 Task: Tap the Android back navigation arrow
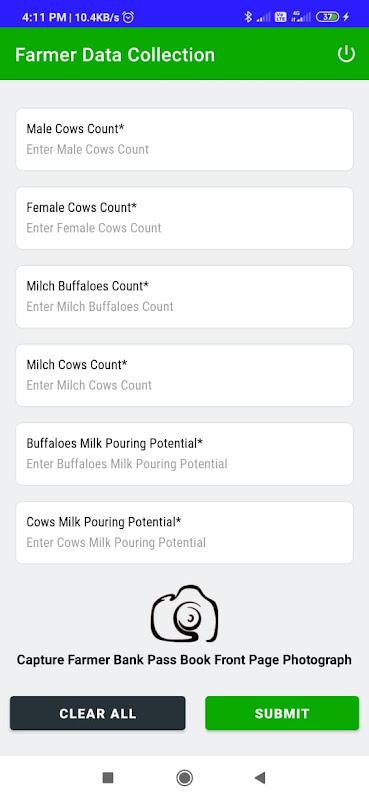[260, 778]
